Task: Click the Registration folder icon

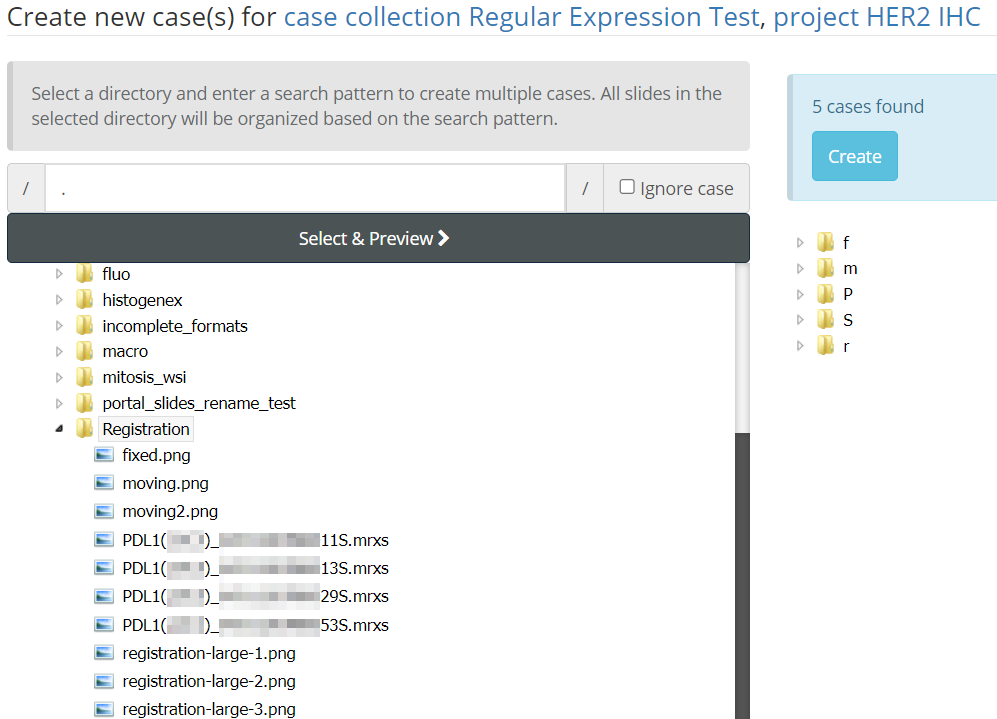Action: pos(85,429)
